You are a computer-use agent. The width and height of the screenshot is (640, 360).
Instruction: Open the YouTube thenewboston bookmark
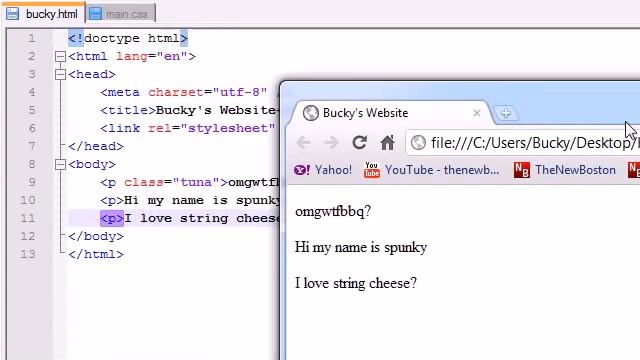pos(431,170)
